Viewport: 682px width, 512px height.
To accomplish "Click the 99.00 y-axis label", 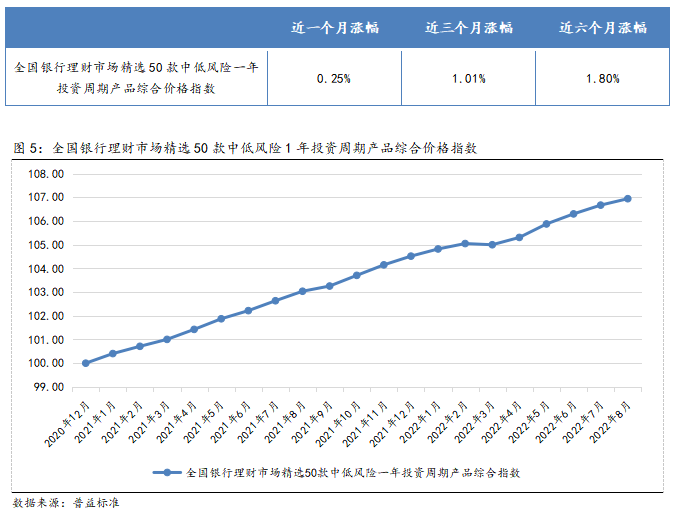I will tap(48, 387).
